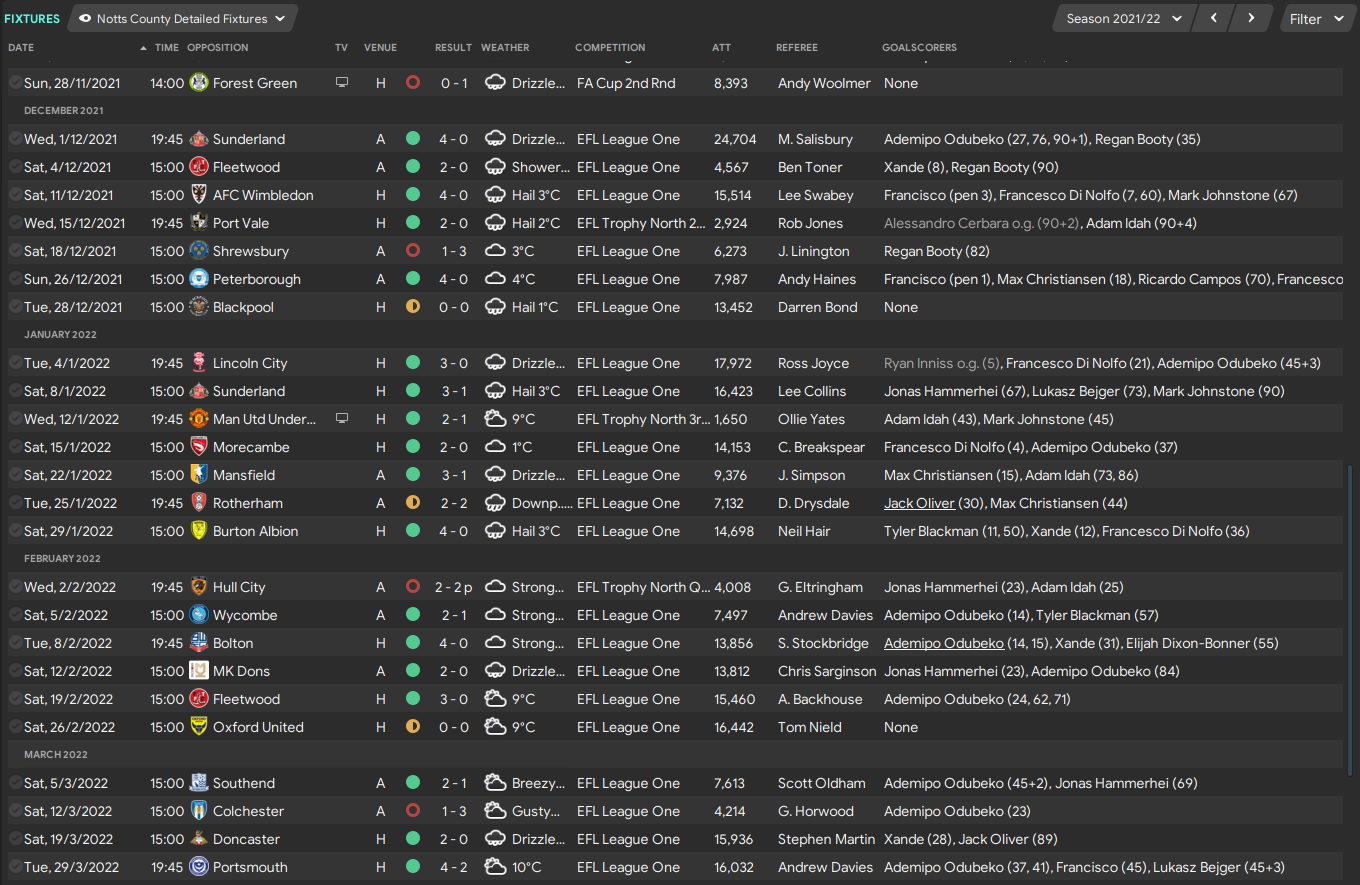The height and width of the screenshot is (885, 1360).
Task: Click Morecambe club badge
Action: (x=199, y=447)
